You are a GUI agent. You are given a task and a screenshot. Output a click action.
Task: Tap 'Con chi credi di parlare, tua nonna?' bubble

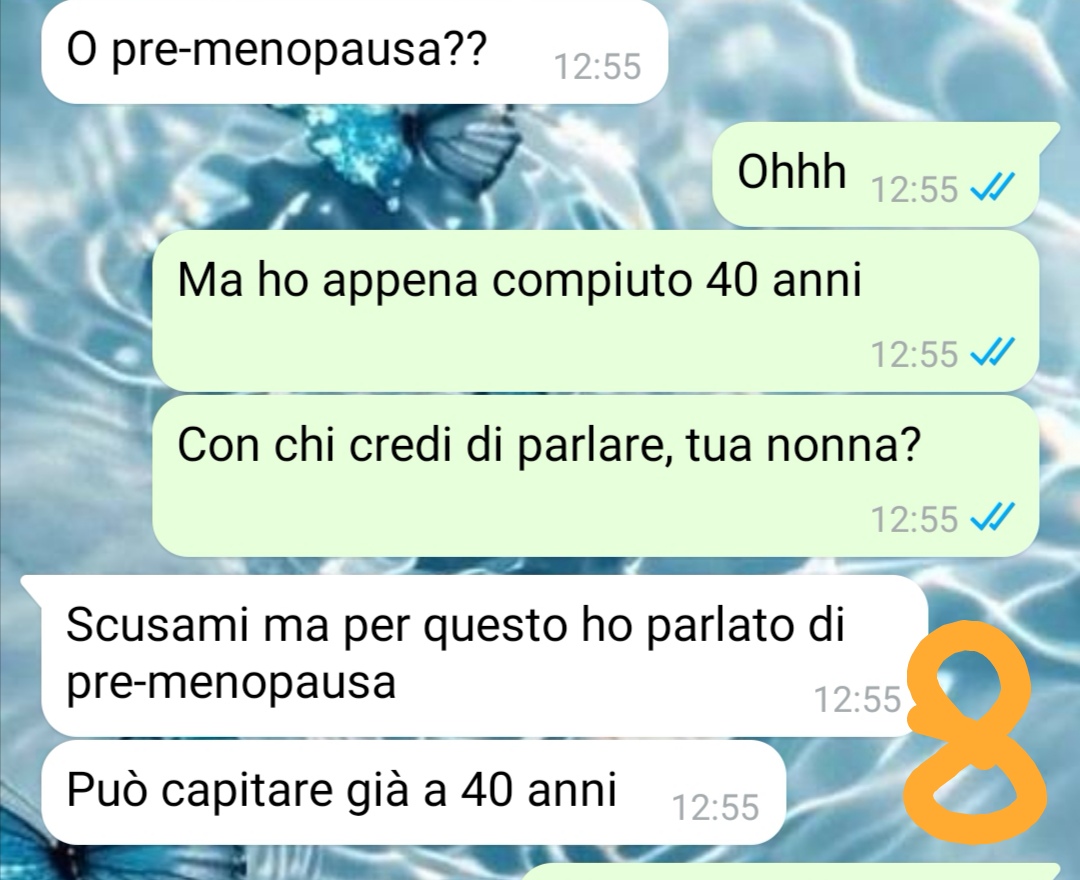pyautogui.click(x=595, y=476)
